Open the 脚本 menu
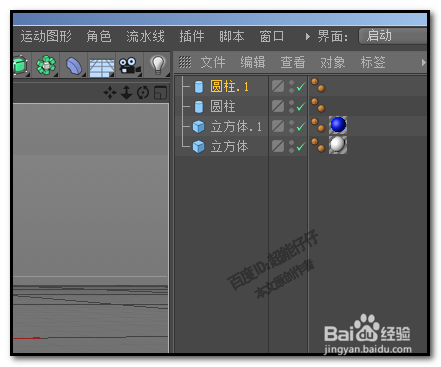441x367 pixels. pos(232,36)
